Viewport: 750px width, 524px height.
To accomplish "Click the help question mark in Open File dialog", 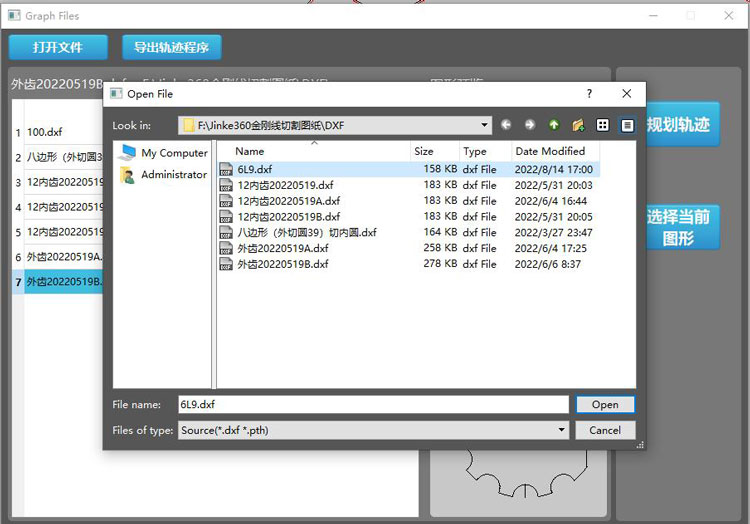I will tap(589, 94).
